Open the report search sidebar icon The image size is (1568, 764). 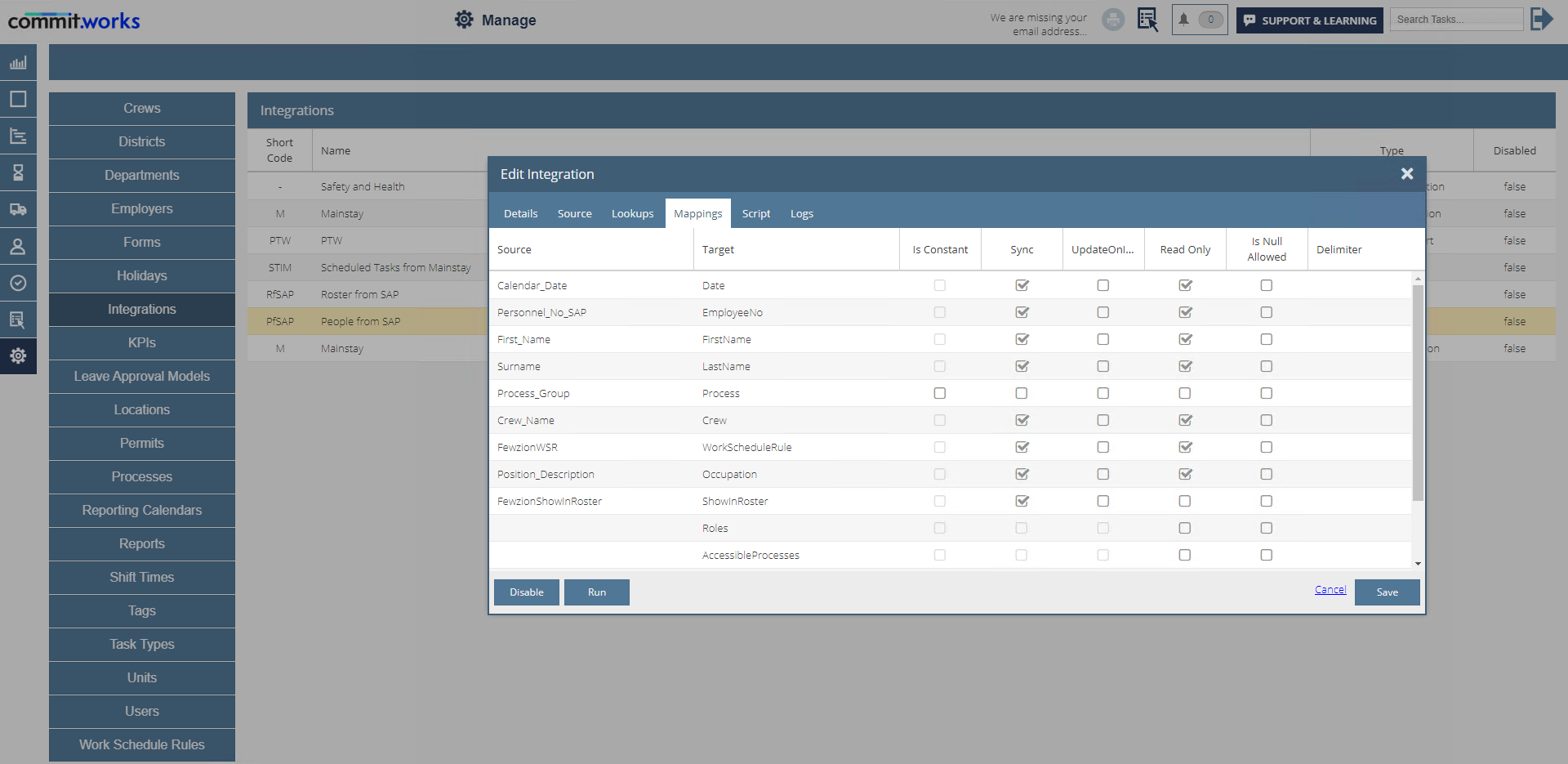pyautogui.click(x=18, y=319)
